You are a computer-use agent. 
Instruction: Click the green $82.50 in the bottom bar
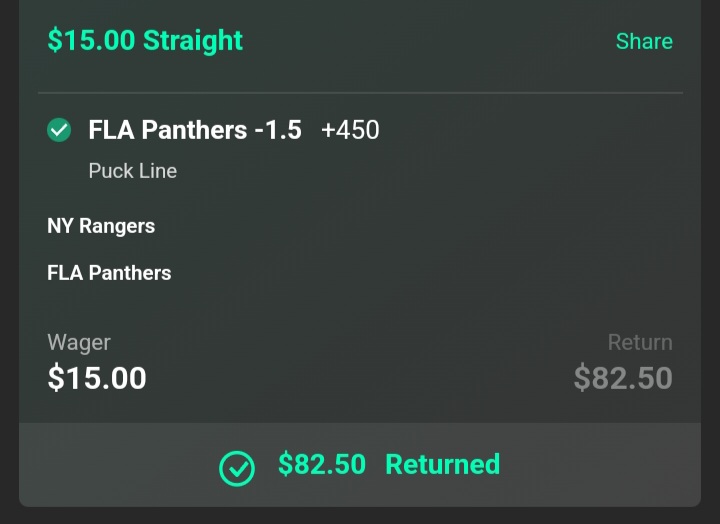(322, 465)
